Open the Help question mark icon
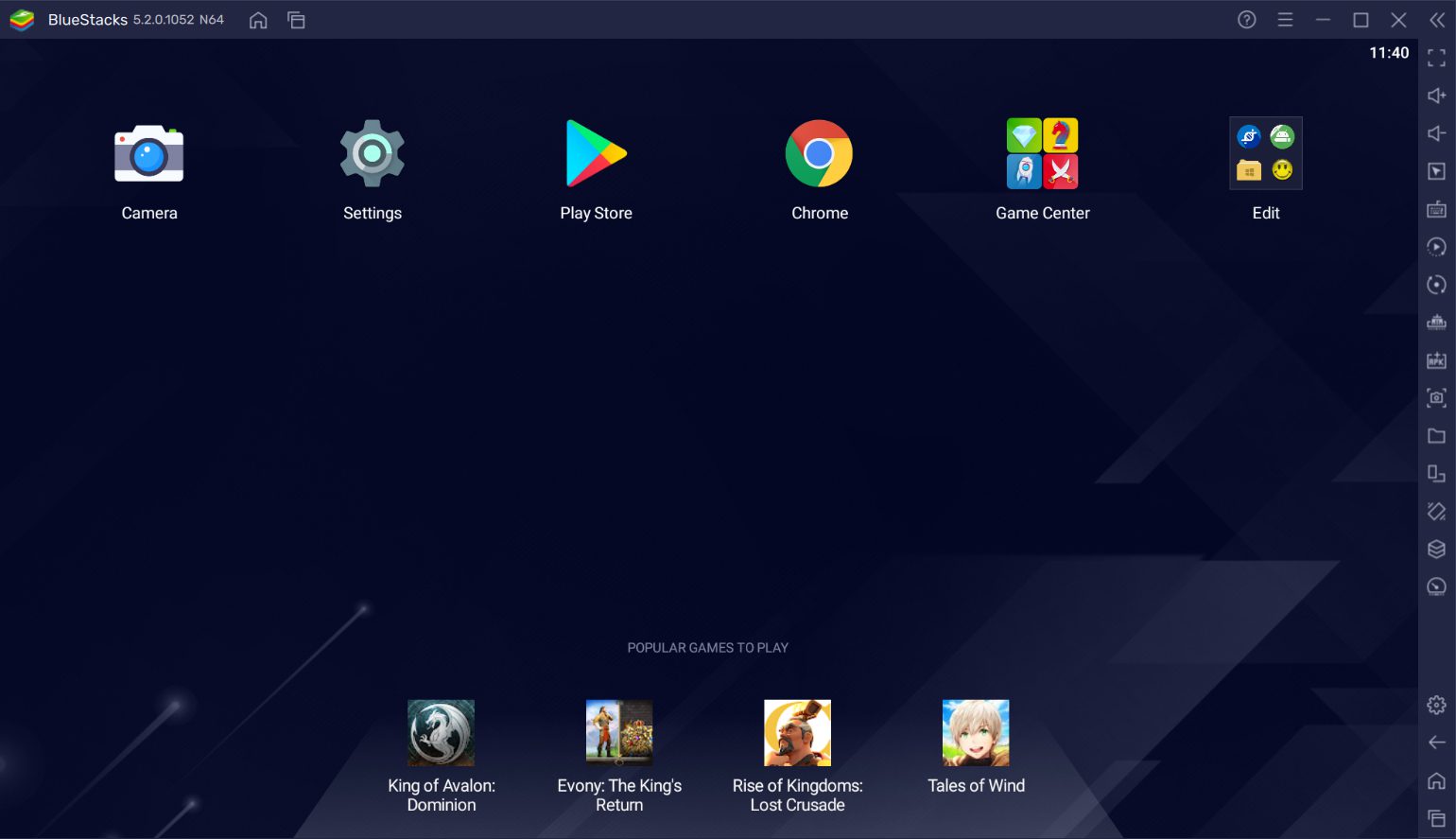The height and width of the screenshot is (839, 1456). 1247,20
